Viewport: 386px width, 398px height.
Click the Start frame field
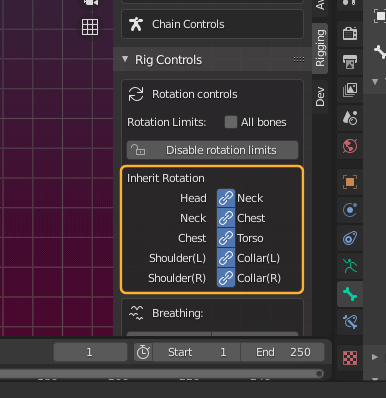[197, 352]
